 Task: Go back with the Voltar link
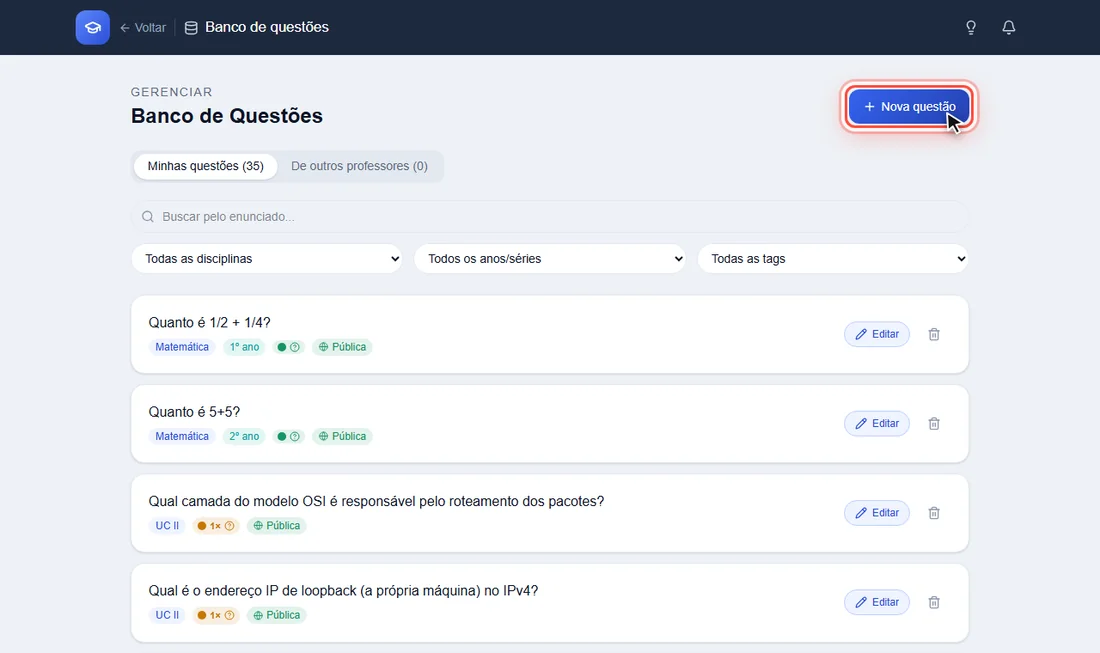143,27
